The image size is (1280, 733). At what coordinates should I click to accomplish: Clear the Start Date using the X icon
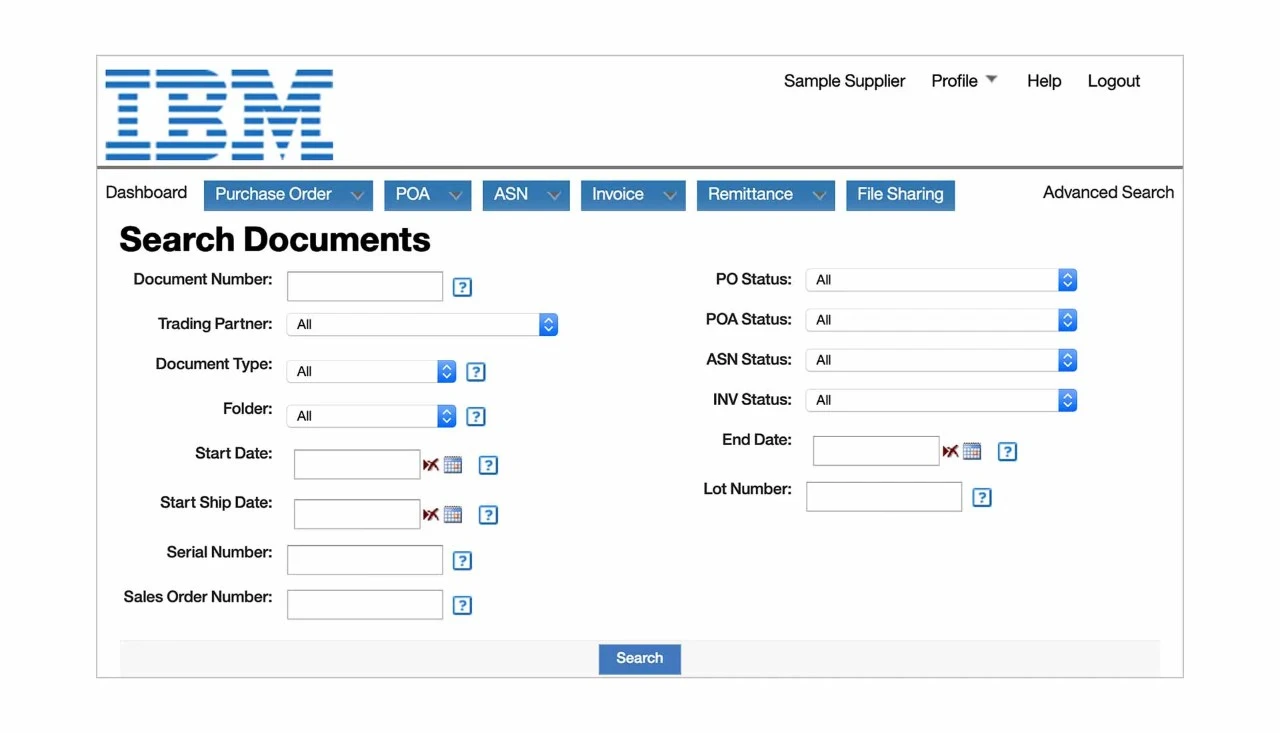click(x=431, y=465)
